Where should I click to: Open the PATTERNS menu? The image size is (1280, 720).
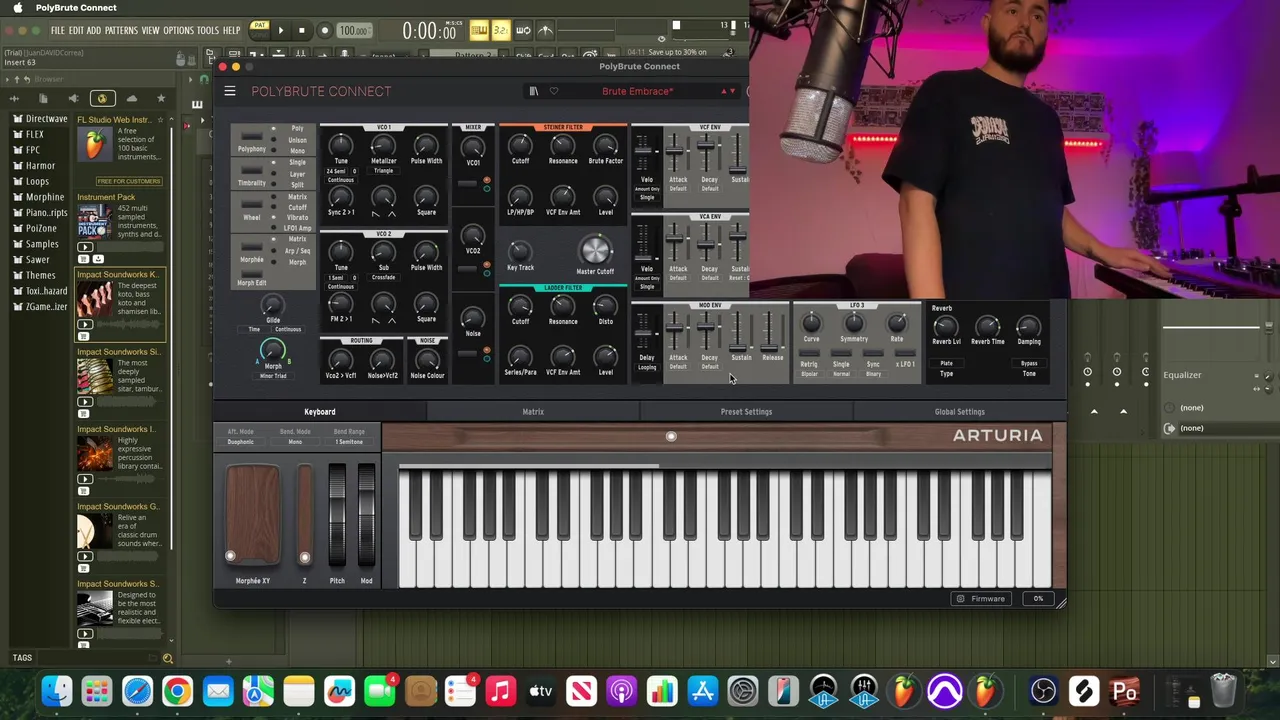coord(121,31)
